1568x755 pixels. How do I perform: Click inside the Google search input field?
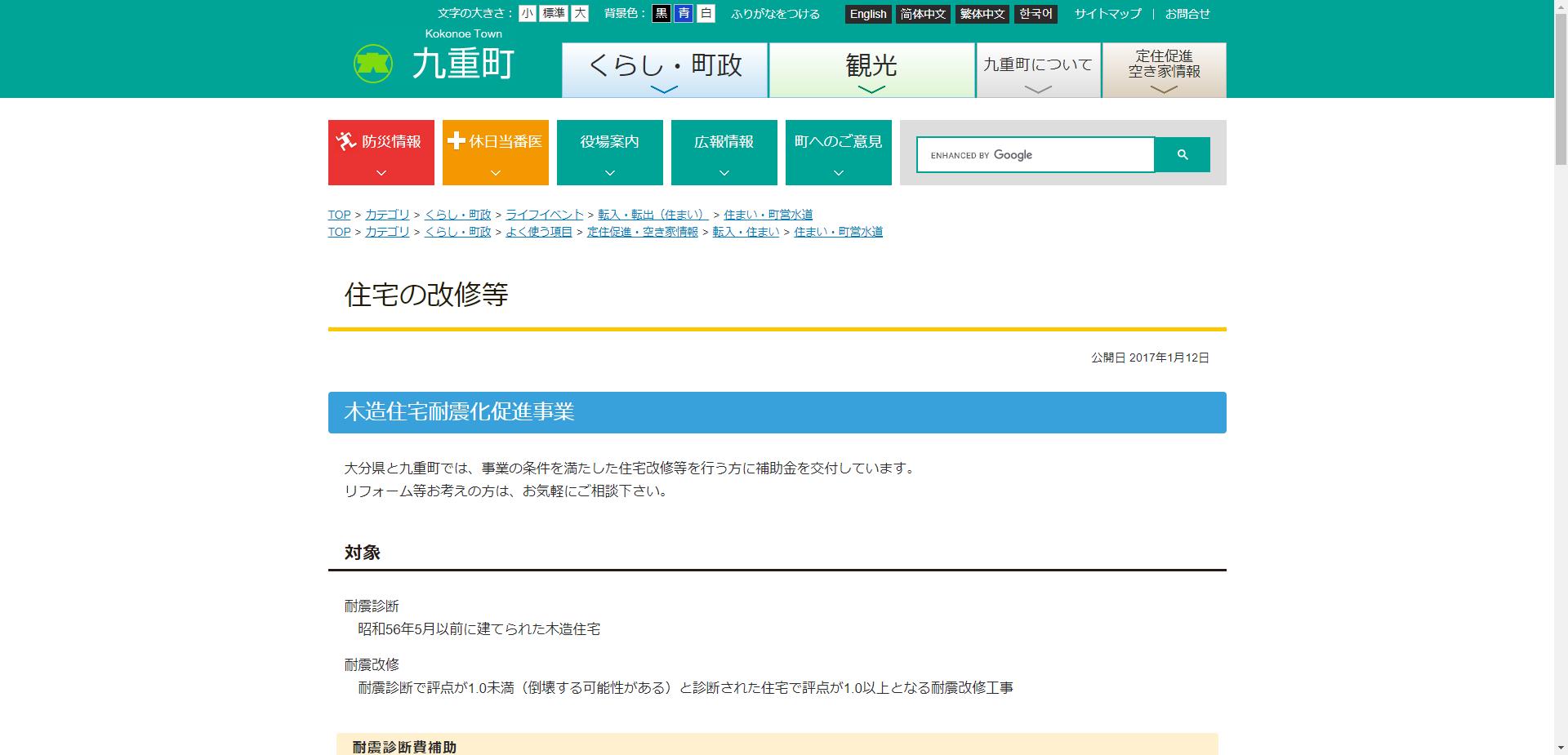point(1037,154)
